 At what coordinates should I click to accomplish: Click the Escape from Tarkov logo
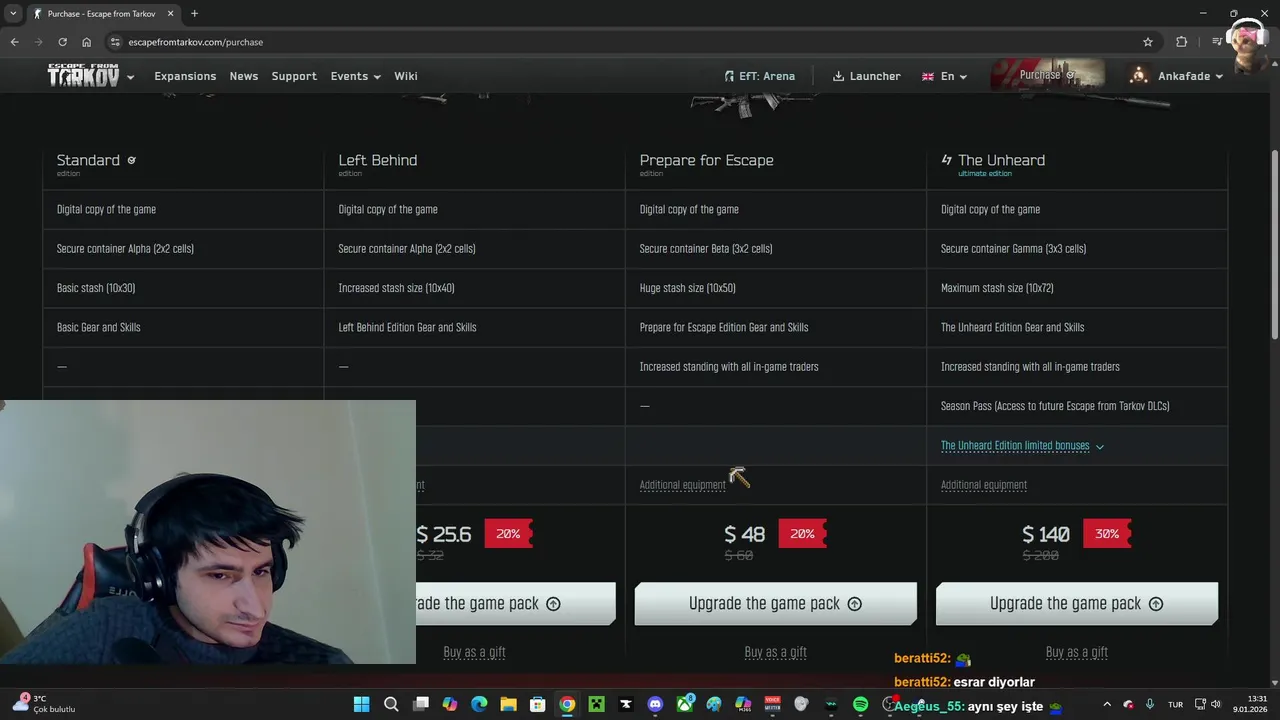click(83, 76)
